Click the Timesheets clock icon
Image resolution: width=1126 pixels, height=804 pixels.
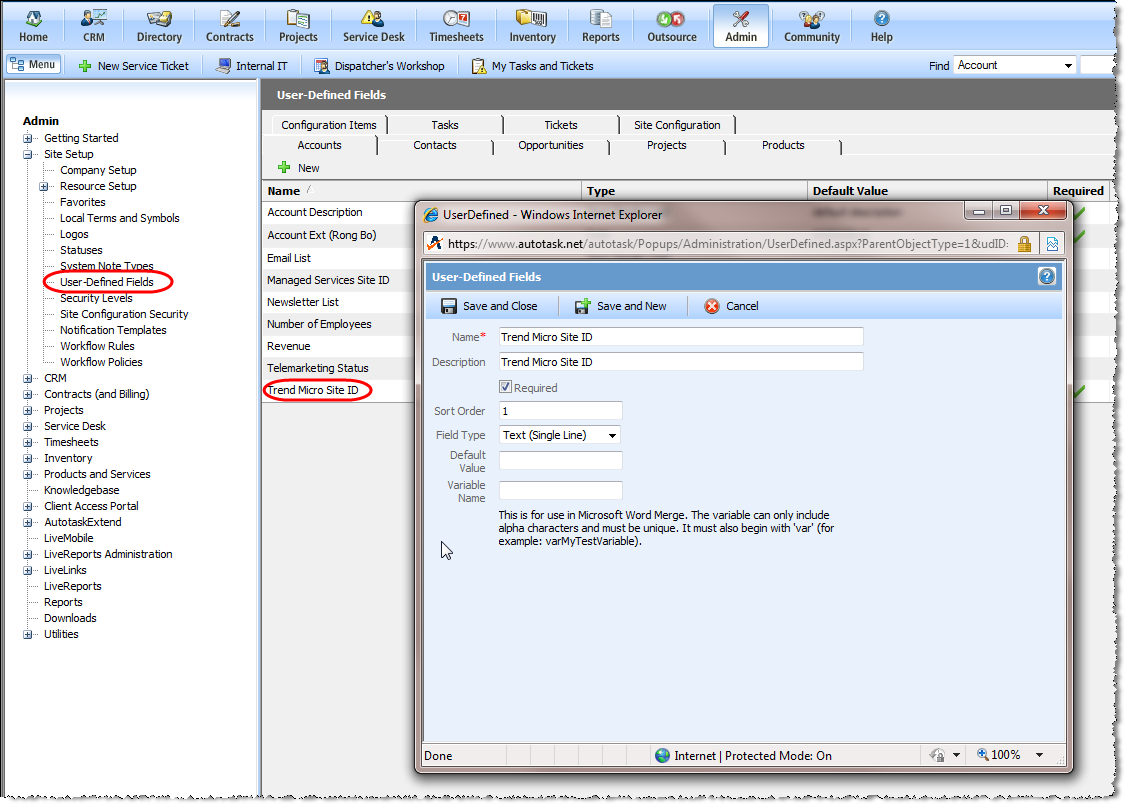point(456,18)
